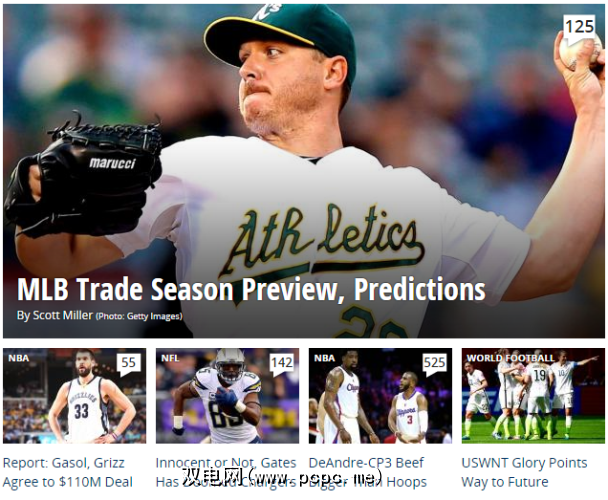This screenshot has width=608, height=500.
Task: Open the USWNT Glory Points Way to Future link
Action: (524, 472)
